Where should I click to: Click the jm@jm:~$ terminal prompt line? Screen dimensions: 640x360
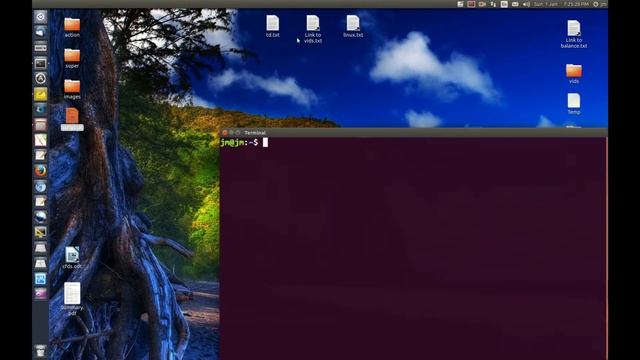point(244,142)
